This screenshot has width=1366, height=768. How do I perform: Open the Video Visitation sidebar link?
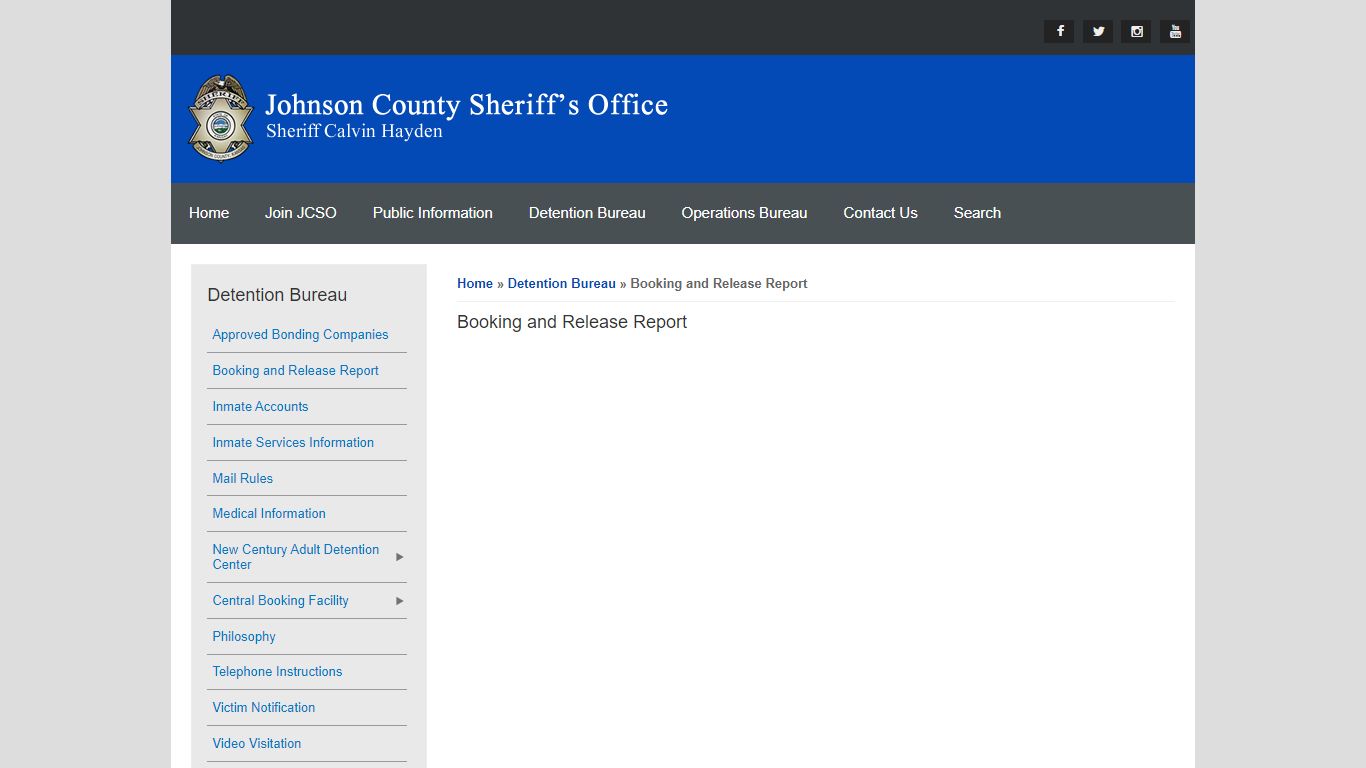tap(256, 744)
